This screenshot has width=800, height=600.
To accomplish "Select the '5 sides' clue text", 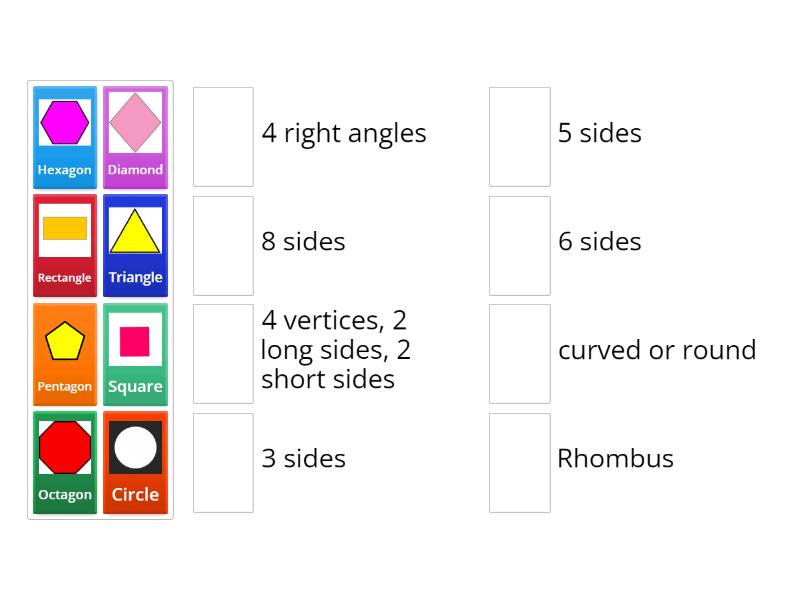I will pos(601,133).
